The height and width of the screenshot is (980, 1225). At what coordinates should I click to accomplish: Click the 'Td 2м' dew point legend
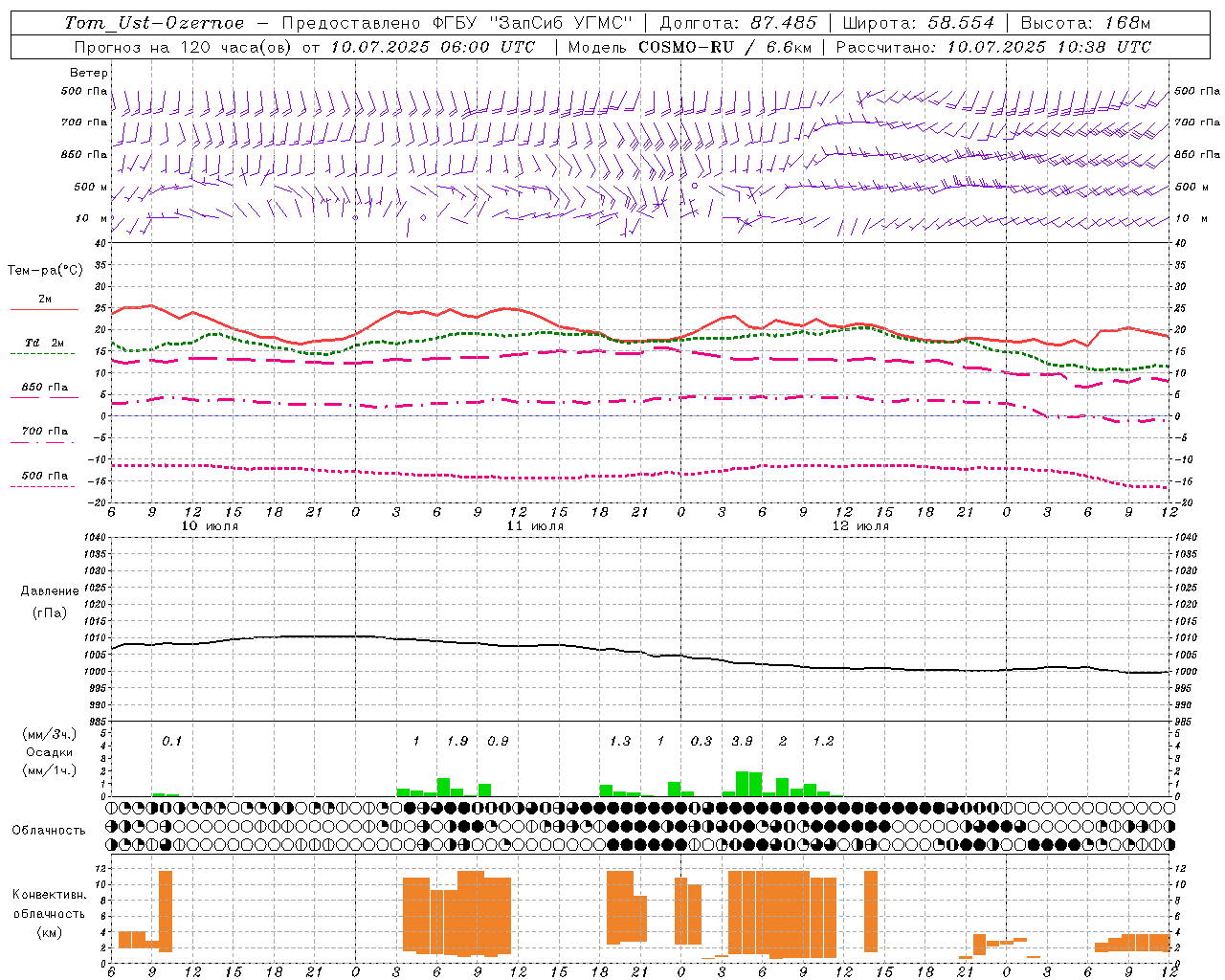point(44,343)
